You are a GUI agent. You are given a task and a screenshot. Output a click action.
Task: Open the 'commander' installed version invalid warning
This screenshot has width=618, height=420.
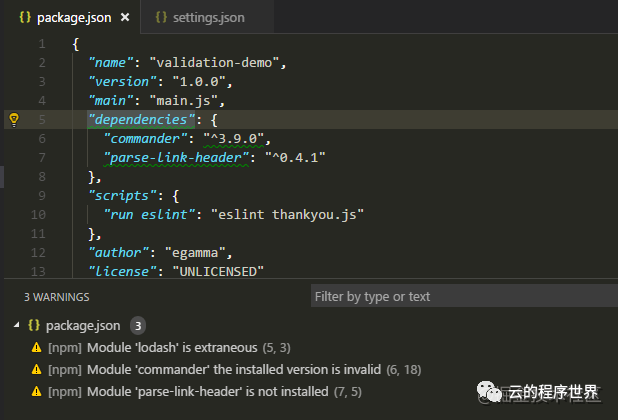click(x=234, y=370)
